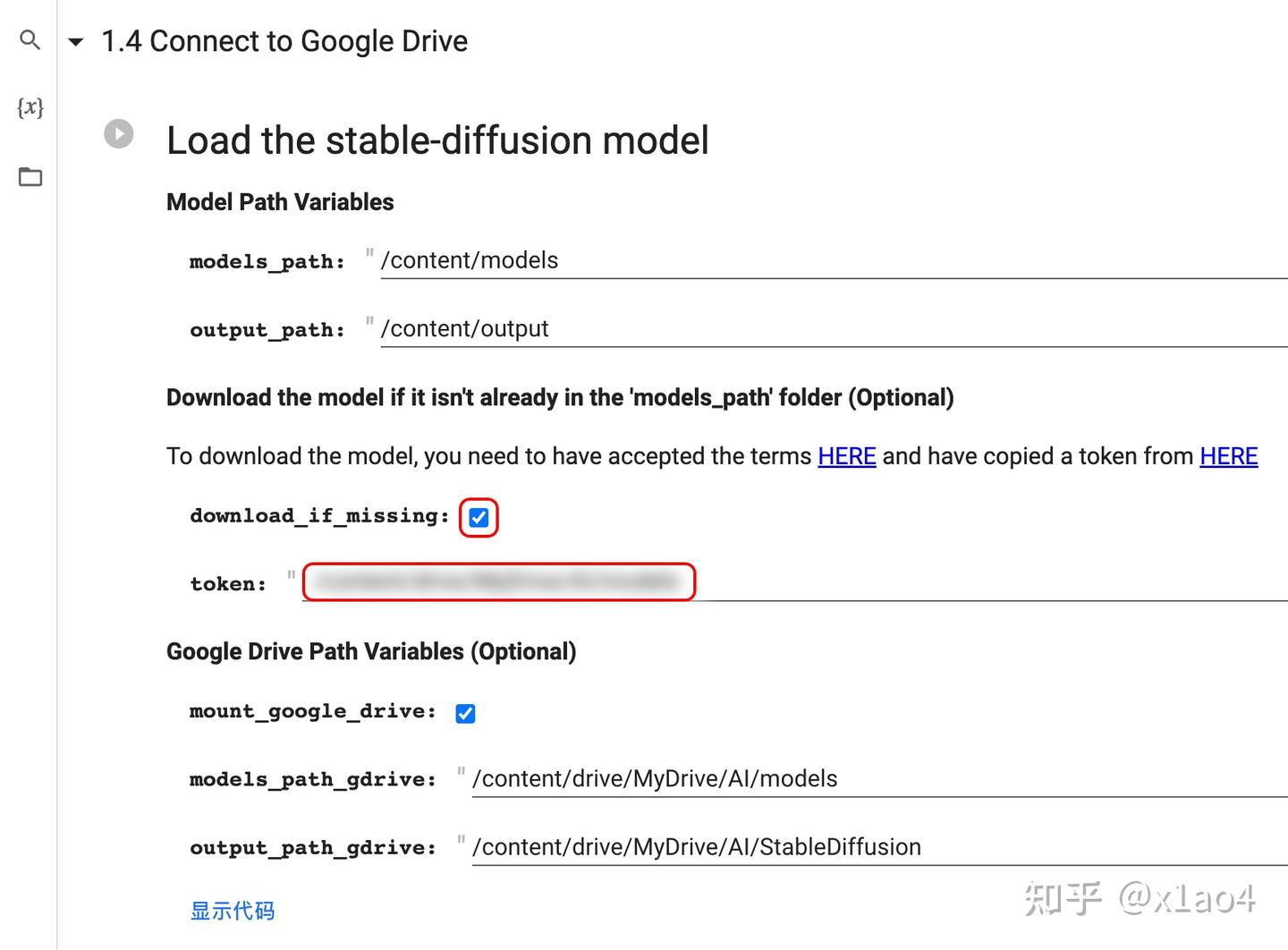Toggle the mount_google_drive checkbox

(x=465, y=713)
